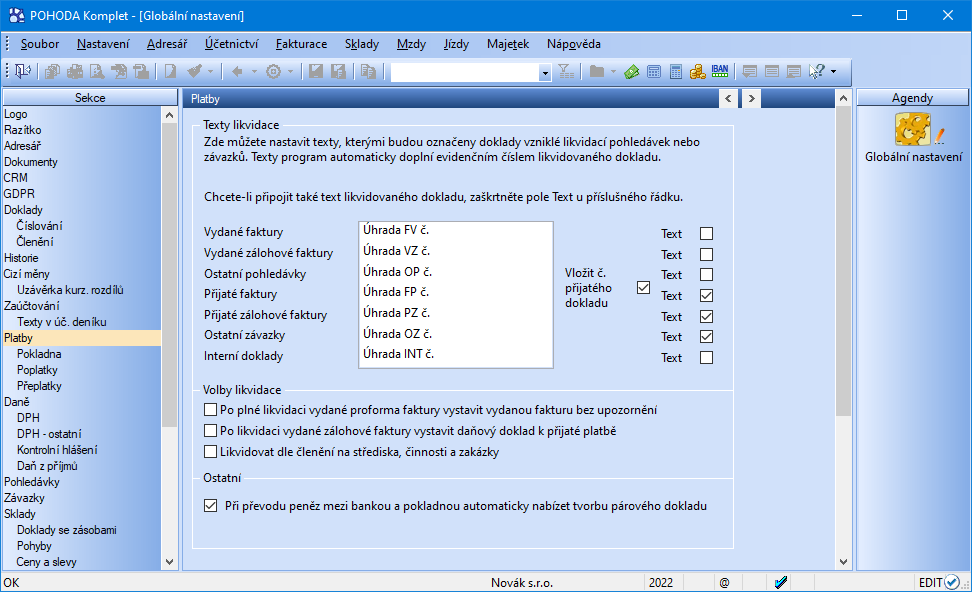Click the Globální nastavení agenda icon
The image size is (972, 592).
pos(920,128)
